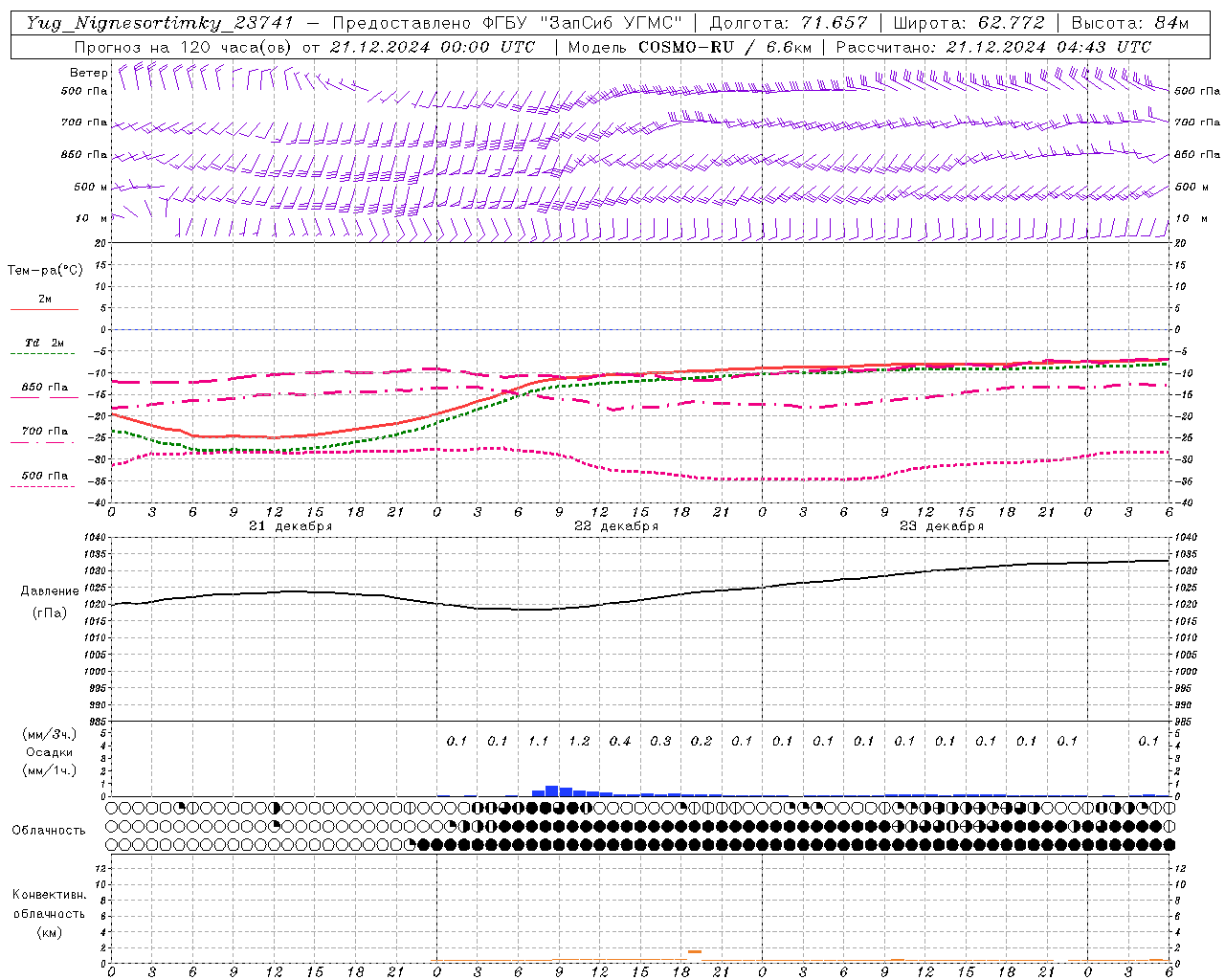This screenshot has height=980, width=1225.
Task: Click 'Рассчитано: 21.12.2024 04:43 UTC' text
Action: click(x=993, y=47)
